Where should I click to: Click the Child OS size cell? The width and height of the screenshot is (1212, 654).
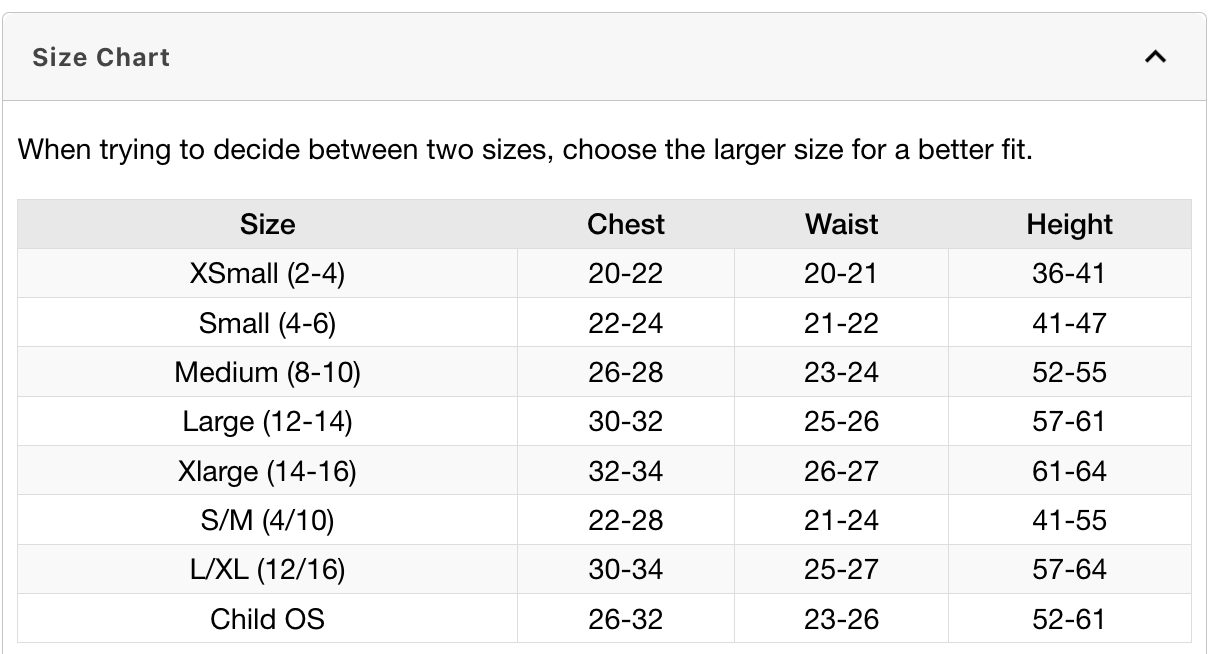pos(267,619)
